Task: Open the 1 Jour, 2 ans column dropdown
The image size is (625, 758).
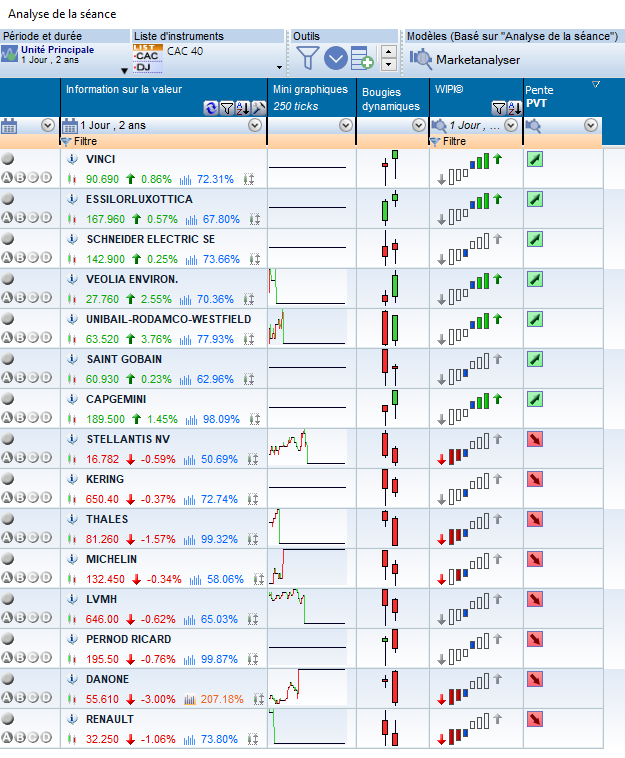Action: point(255,126)
